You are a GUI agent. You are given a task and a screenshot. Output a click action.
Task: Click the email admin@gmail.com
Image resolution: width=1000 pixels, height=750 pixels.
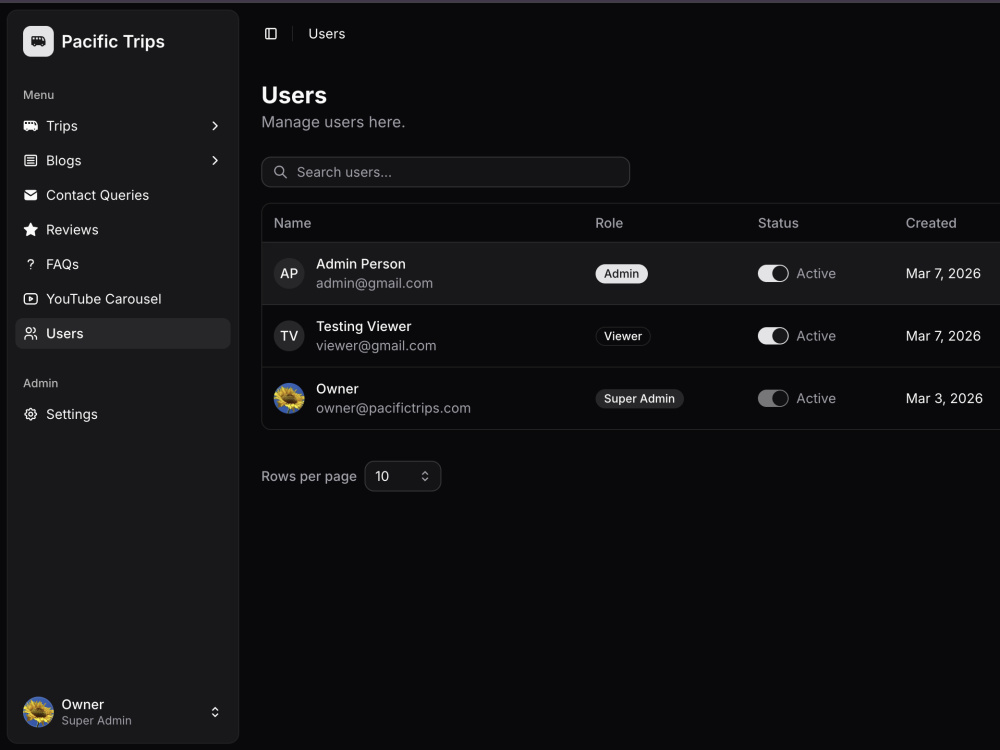tap(374, 283)
